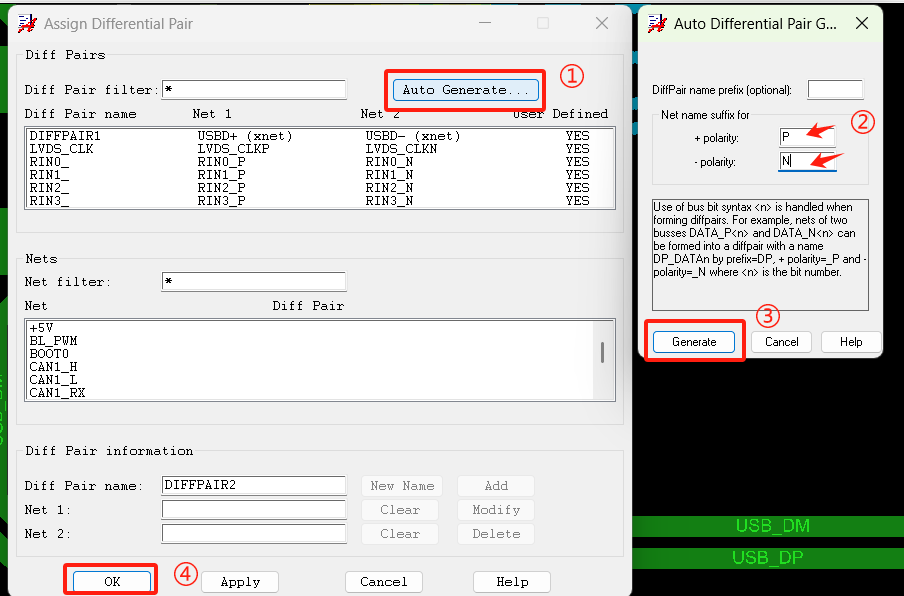The width and height of the screenshot is (904, 596).
Task: Click the Assign Differential Pair title icon
Action: click(27, 24)
